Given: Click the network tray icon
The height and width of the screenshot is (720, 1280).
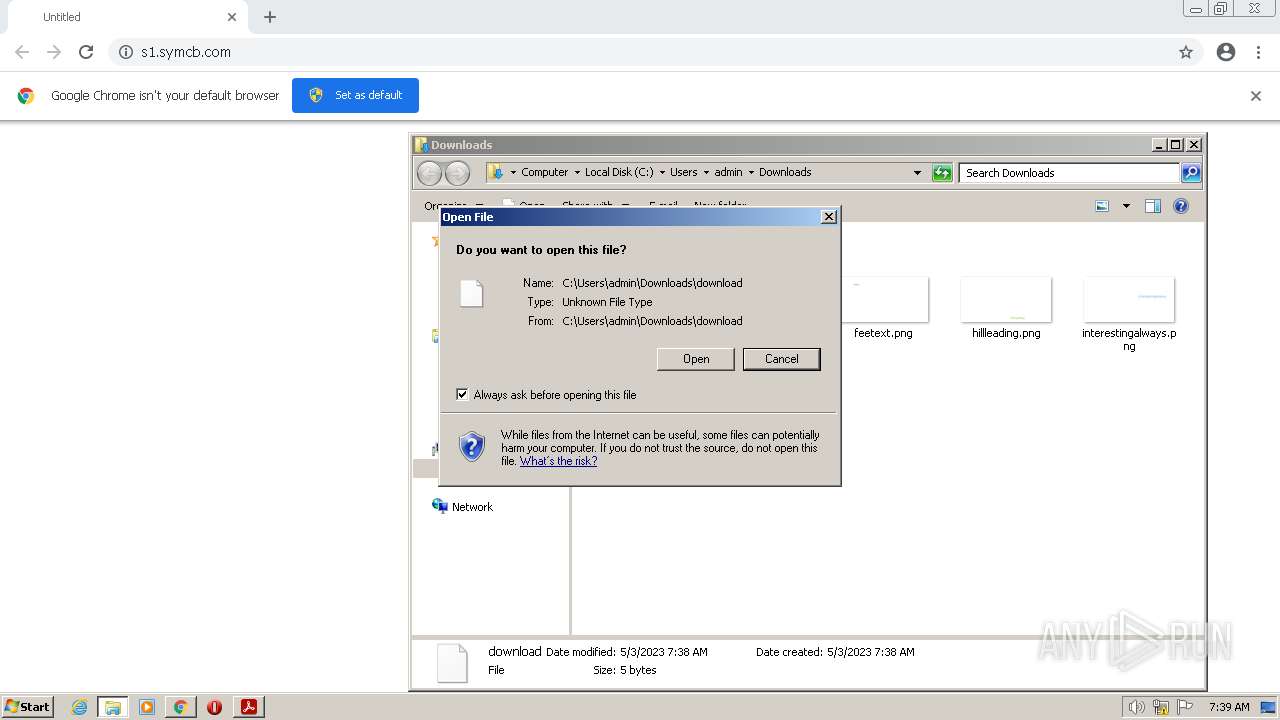Looking at the screenshot, I should (x=1161, y=707).
